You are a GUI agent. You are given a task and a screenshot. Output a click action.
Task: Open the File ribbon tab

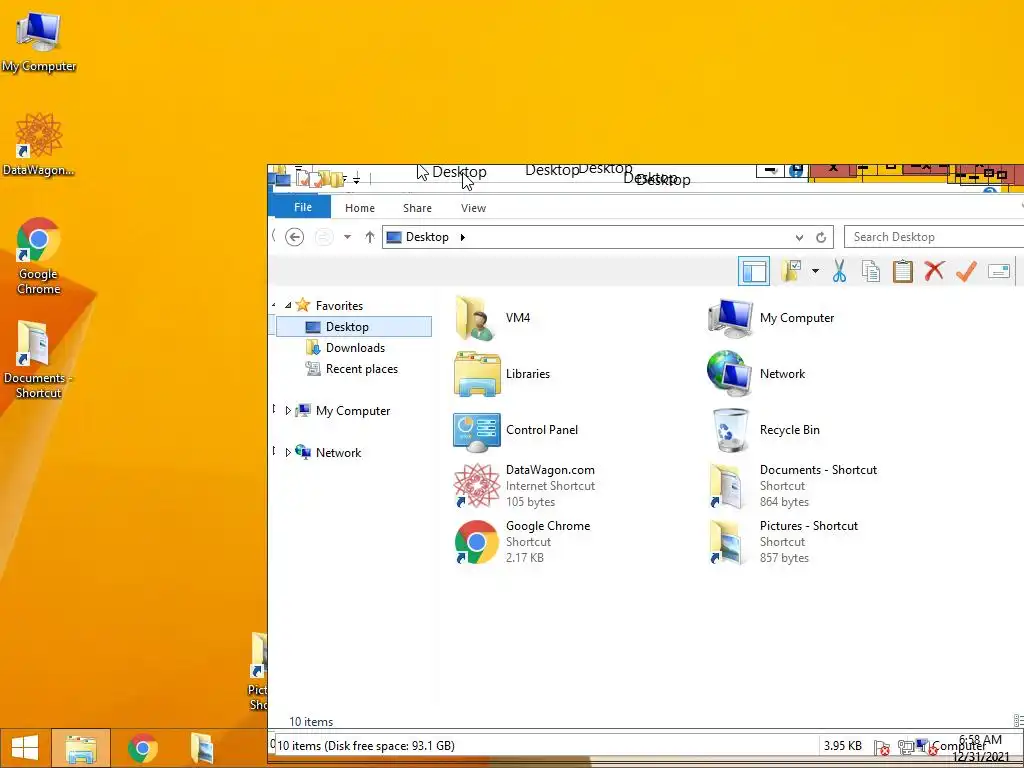click(x=303, y=207)
